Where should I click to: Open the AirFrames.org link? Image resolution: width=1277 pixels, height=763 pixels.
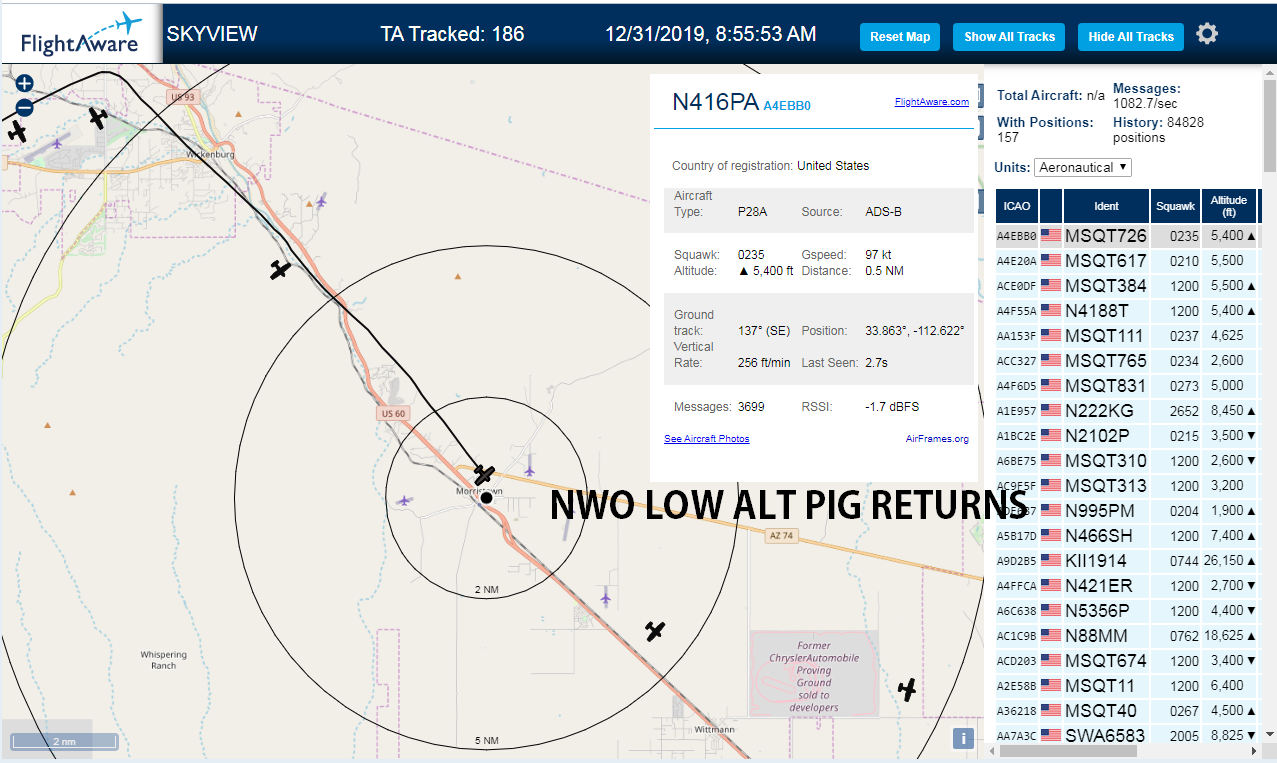pyautogui.click(x=937, y=439)
